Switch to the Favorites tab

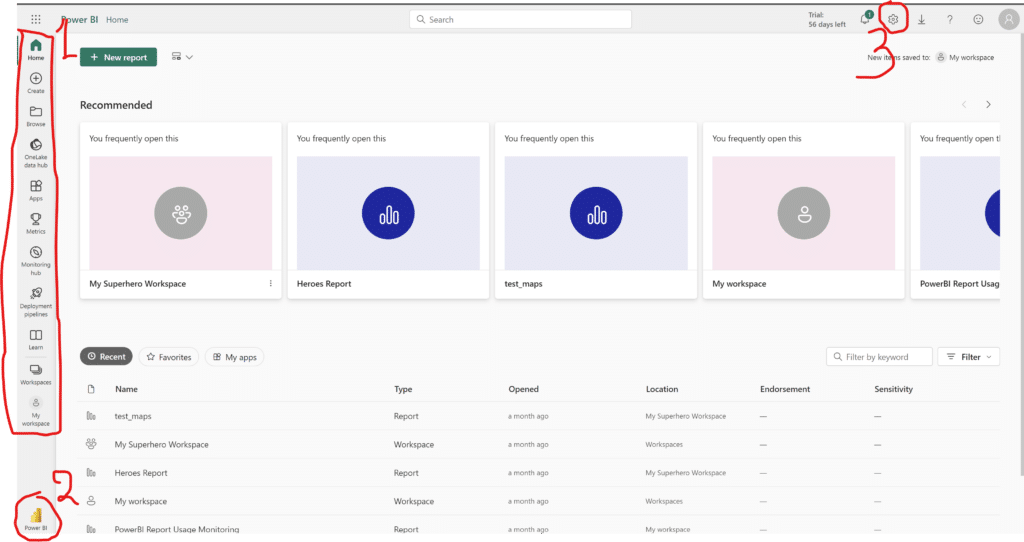point(168,357)
